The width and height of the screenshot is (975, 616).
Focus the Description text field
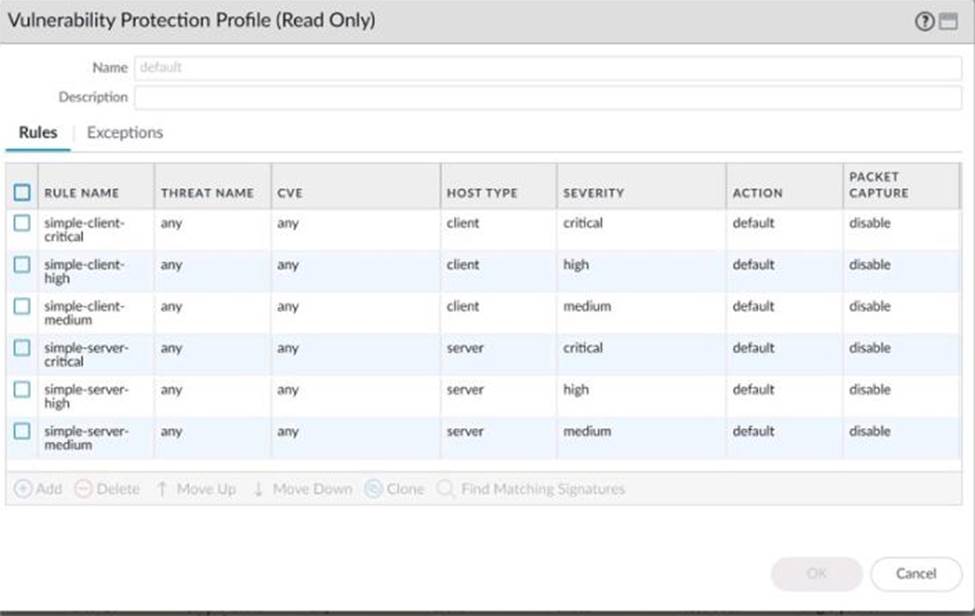coord(546,97)
